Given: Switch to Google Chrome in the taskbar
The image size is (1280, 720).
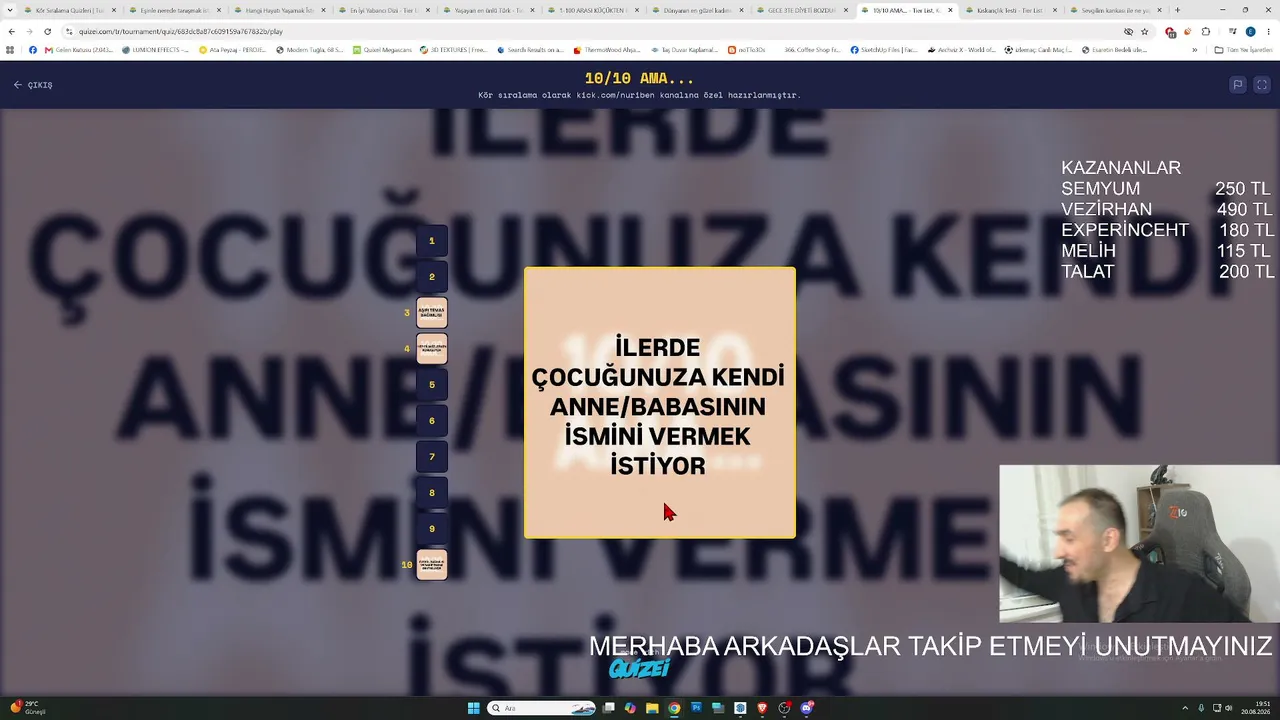Looking at the screenshot, I should coord(674,708).
